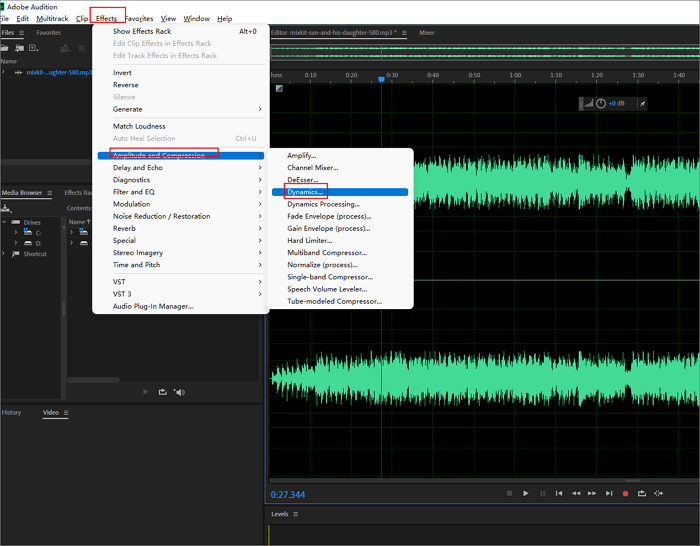Open the Generate submenu
The width and height of the screenshot is (700, 546).
180,109
